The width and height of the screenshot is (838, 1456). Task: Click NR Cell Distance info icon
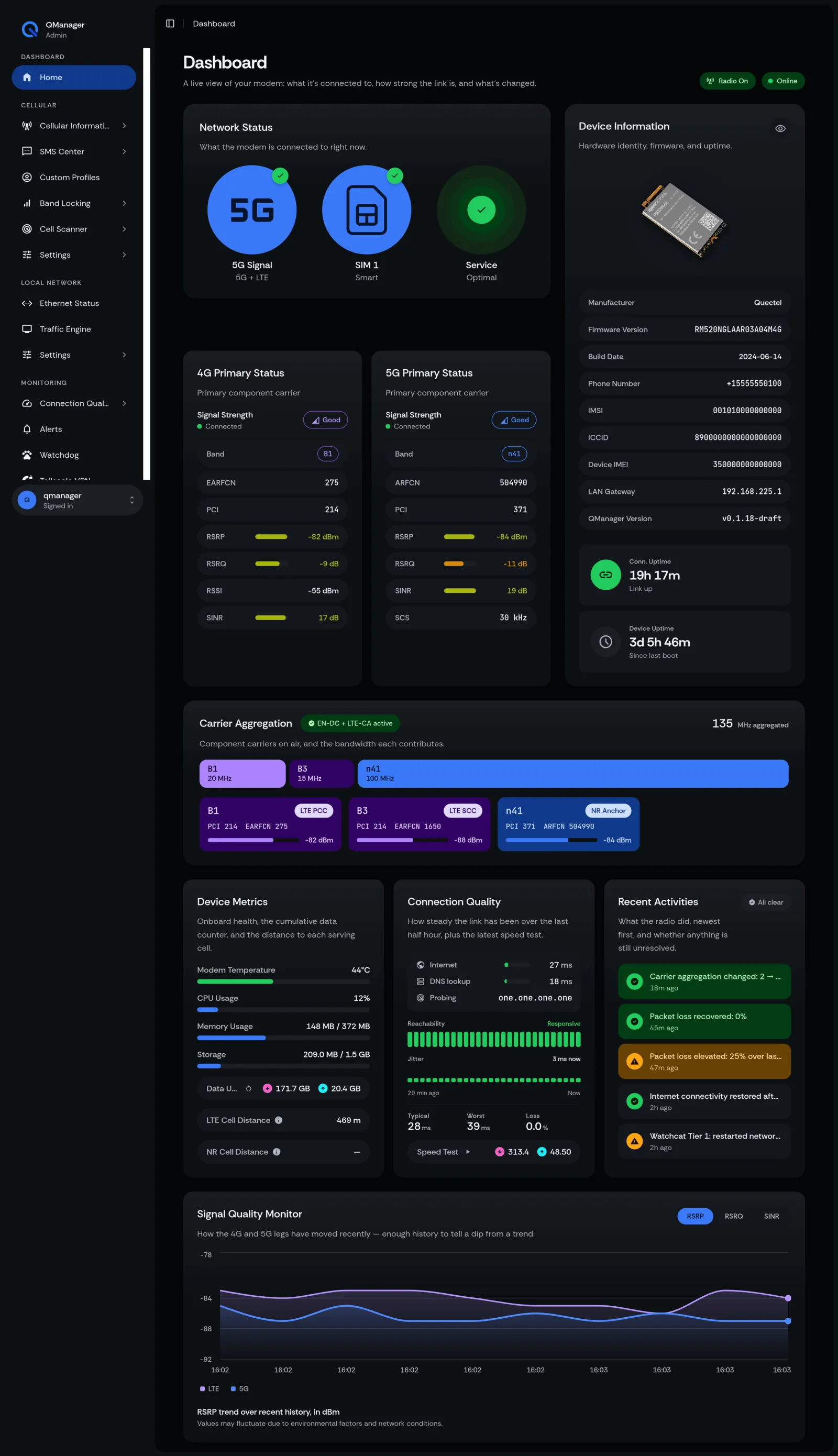(276, 1152)
